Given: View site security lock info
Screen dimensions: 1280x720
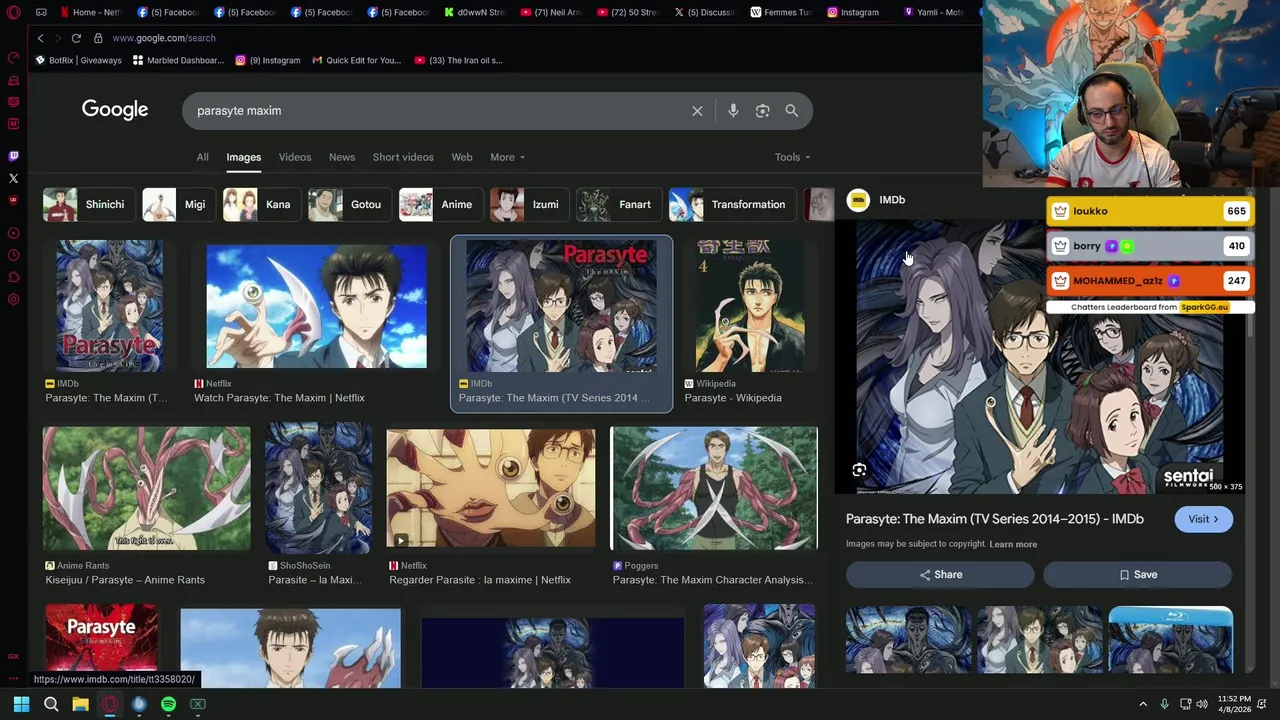Looking at the screenshot, I should coord(98,38).
